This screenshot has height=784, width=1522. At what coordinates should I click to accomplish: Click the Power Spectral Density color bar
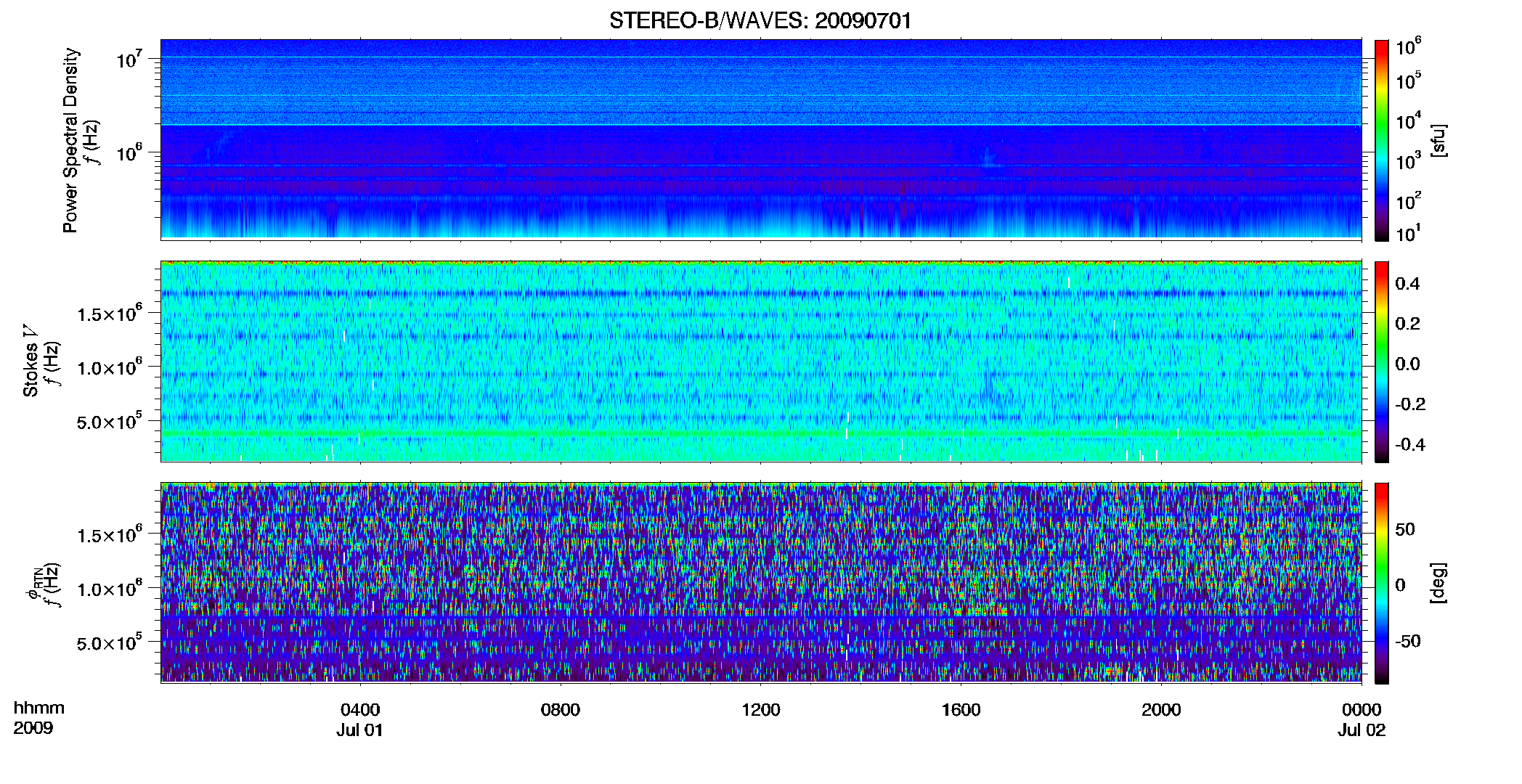click(x=1382, y=140)
